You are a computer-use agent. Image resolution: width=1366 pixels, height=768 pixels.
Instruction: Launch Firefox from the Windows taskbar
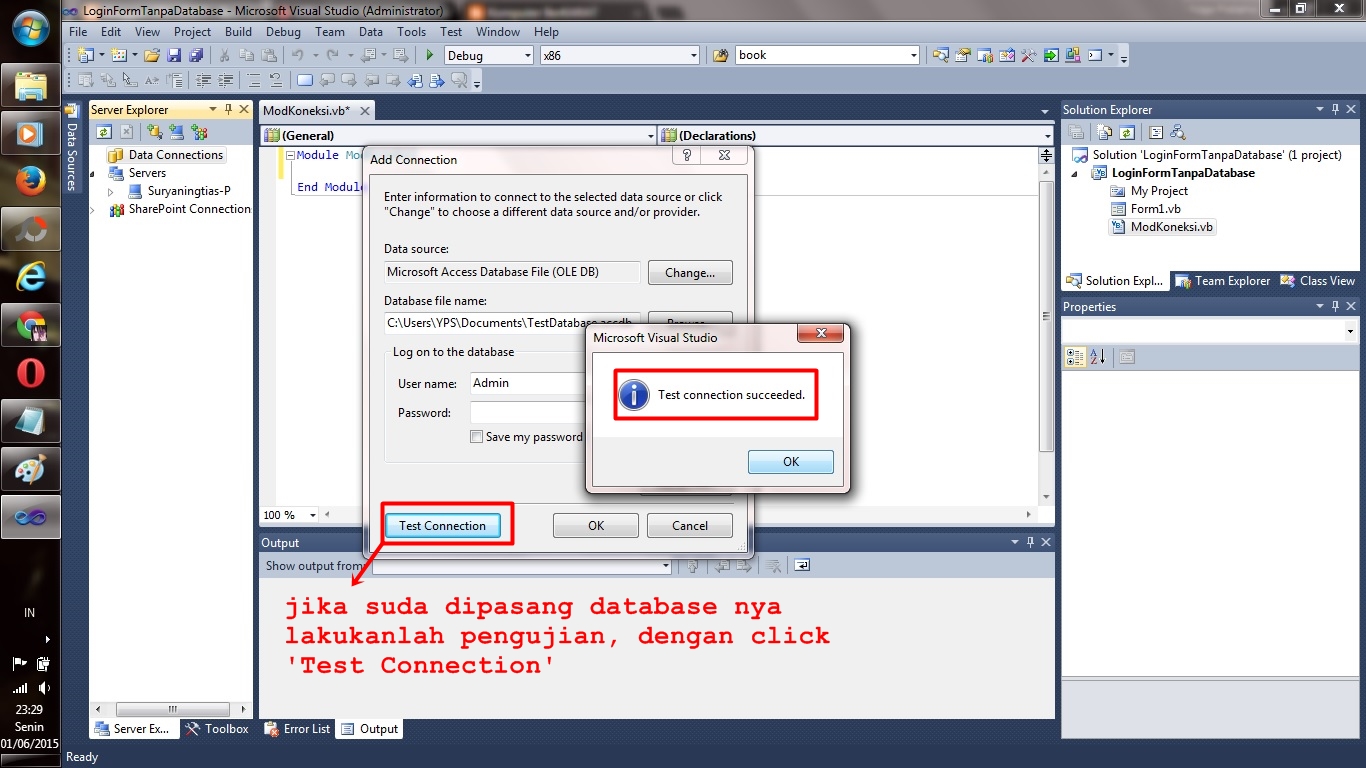pyautogui.click(x=31, y=181)
